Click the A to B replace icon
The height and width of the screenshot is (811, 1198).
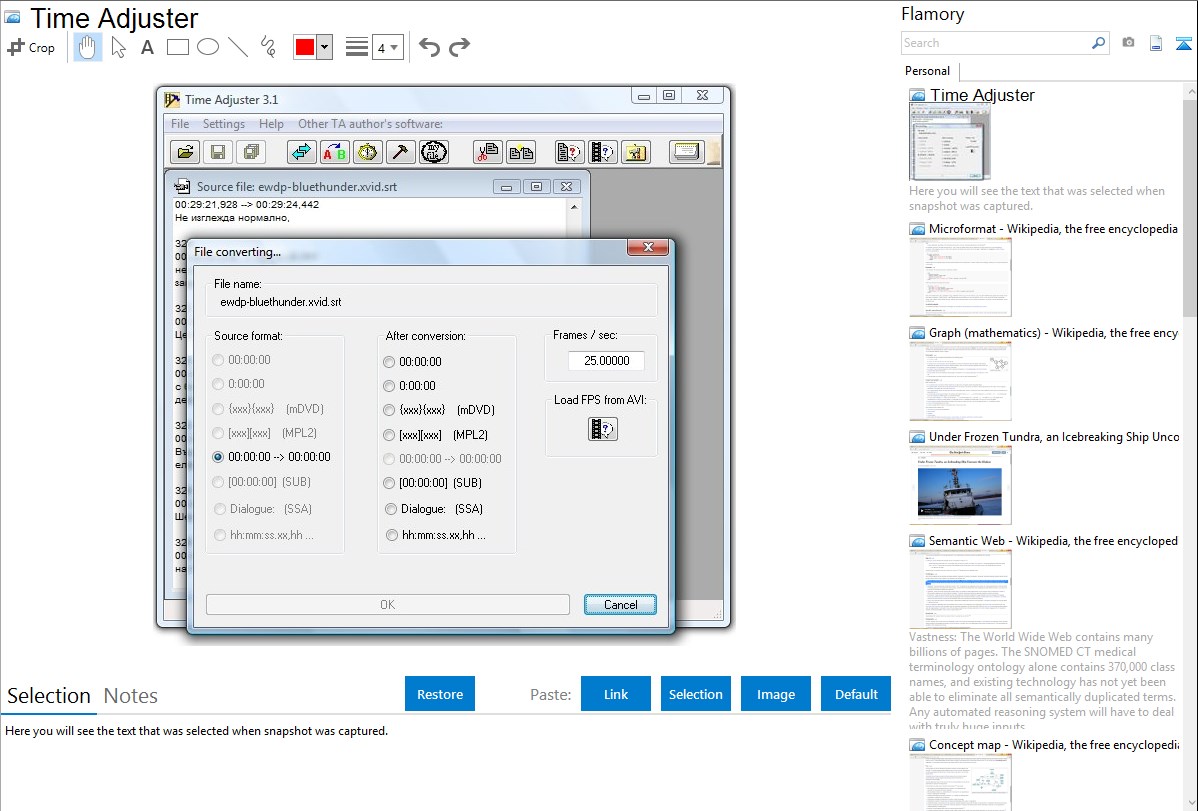pyautogui.click(x=335, y=152)
